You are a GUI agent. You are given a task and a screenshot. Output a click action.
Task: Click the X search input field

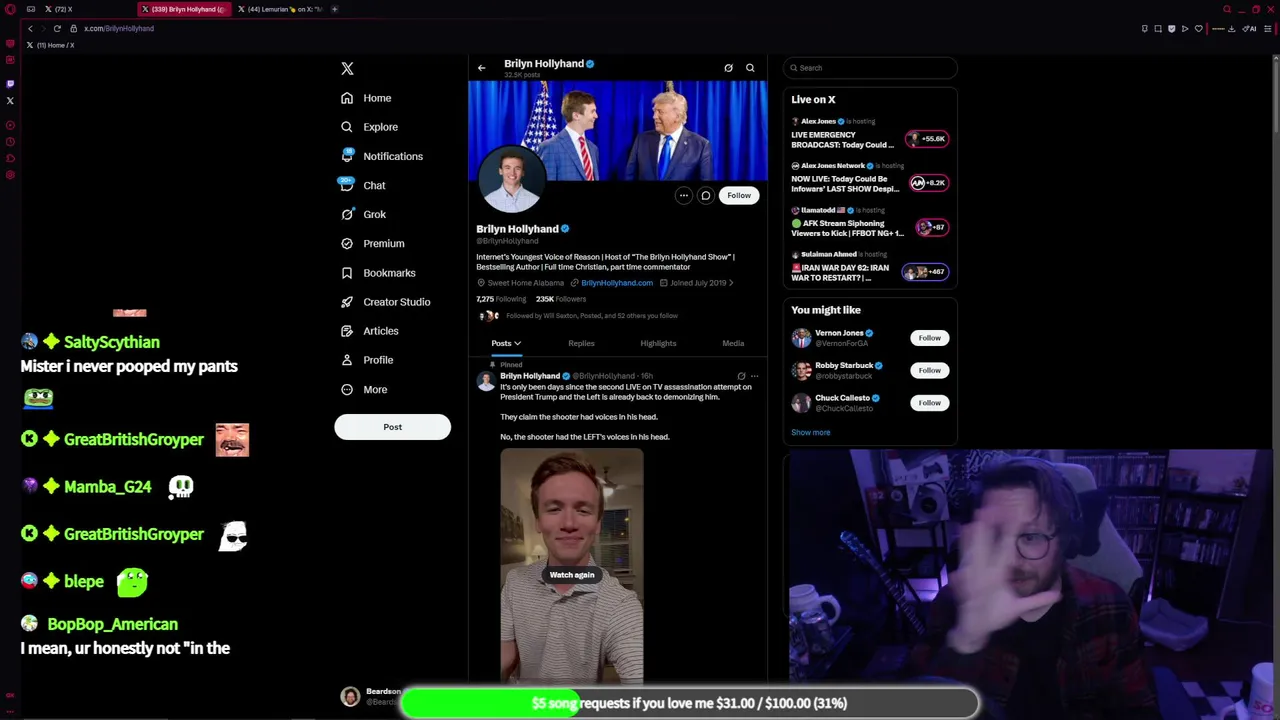[x=870, y=68]
